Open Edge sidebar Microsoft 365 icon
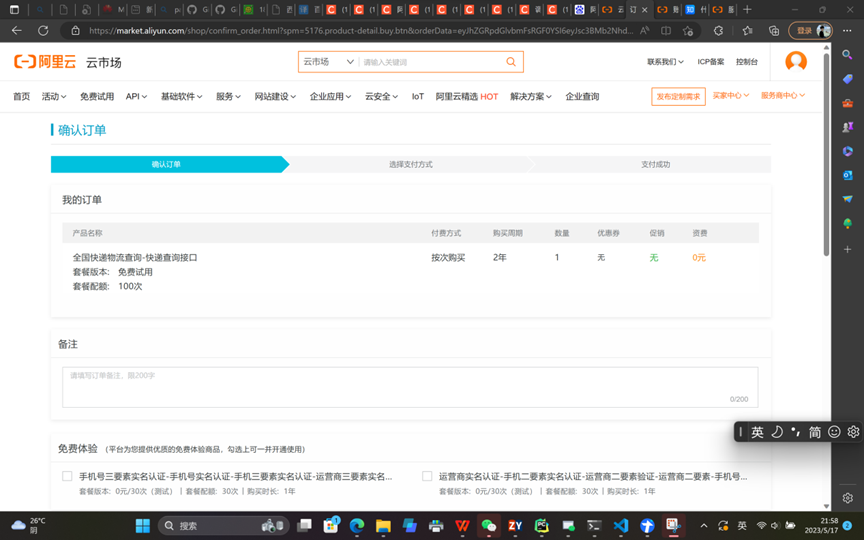Screen dimensions: 864x540 click(847, 151)
